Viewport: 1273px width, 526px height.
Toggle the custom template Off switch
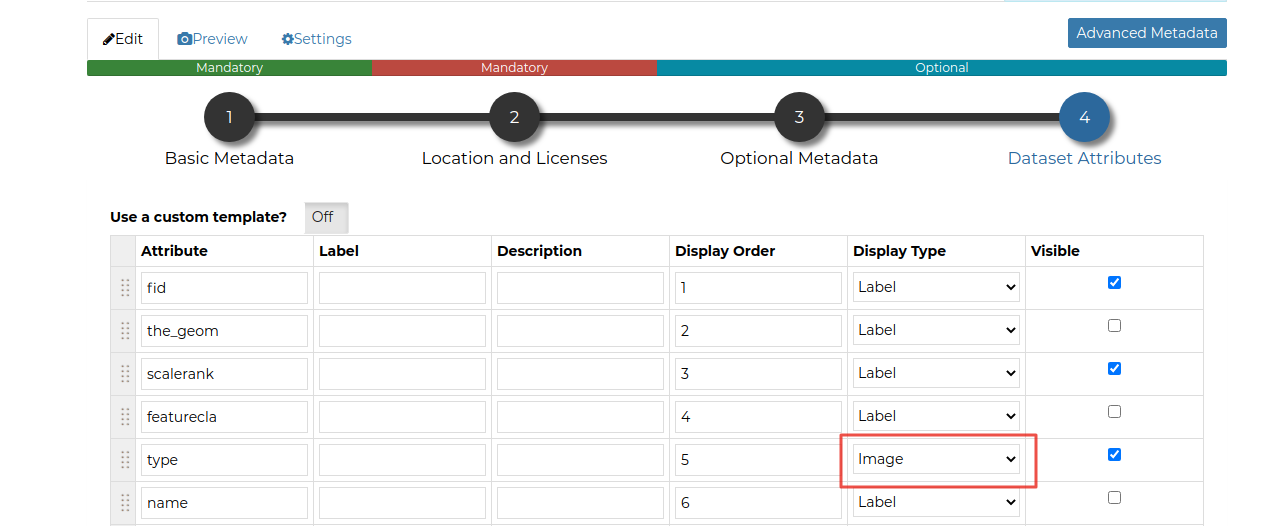pos(326,217)
